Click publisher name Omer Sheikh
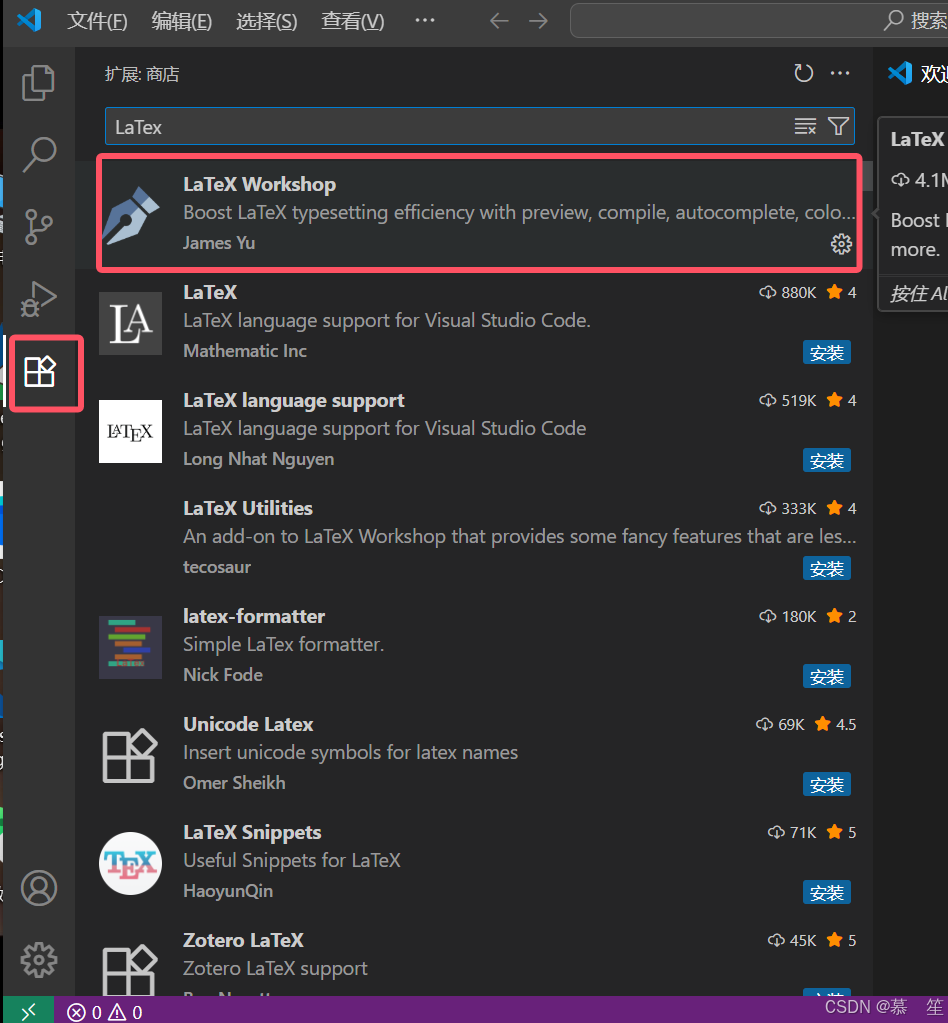This screenshot has width=948, height=1023. [x=234, y=783]
